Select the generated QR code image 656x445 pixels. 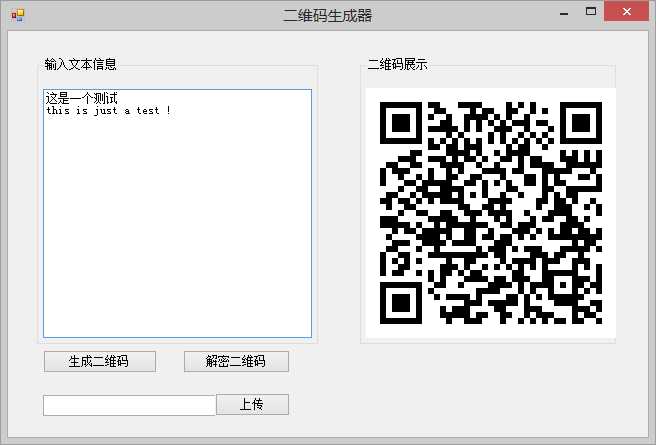(490, 212)
